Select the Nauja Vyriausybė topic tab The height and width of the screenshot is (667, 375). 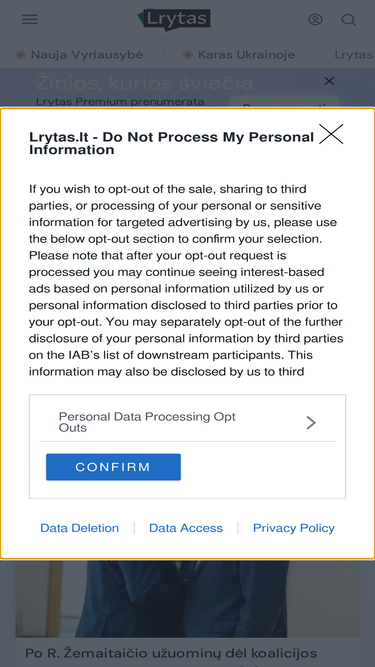(x=87, y=55)
